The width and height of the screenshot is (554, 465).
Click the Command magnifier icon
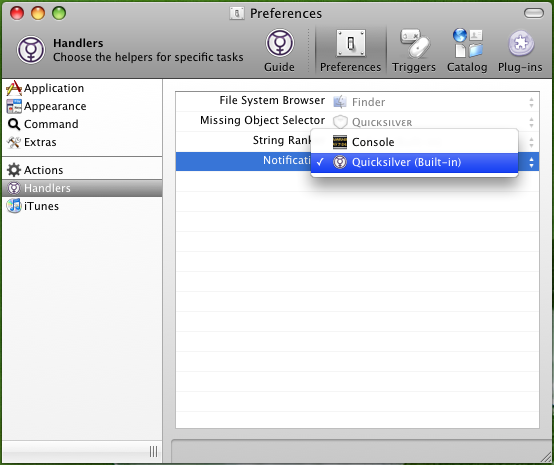point(14,124)
